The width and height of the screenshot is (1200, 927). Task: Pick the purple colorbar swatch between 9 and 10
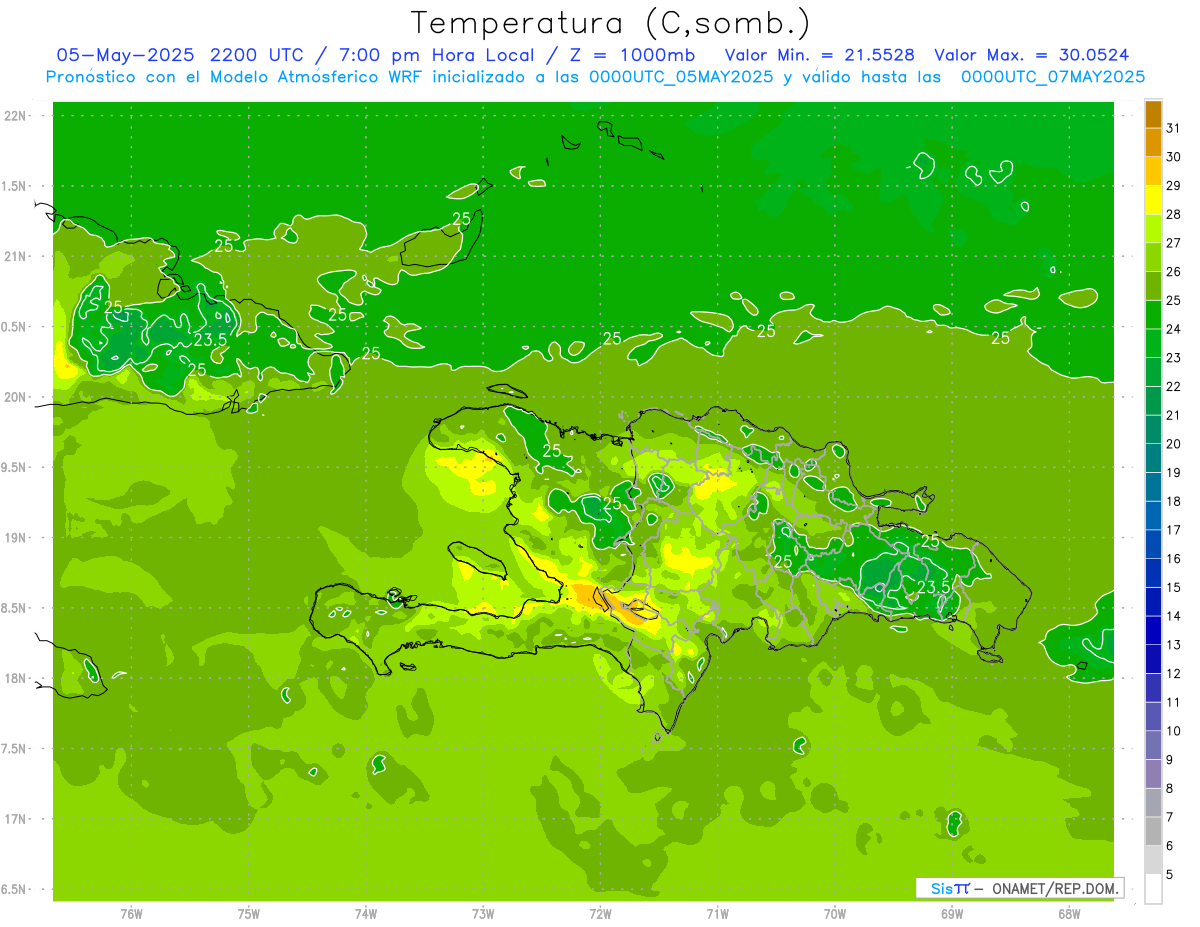[x=1153, y=745]
